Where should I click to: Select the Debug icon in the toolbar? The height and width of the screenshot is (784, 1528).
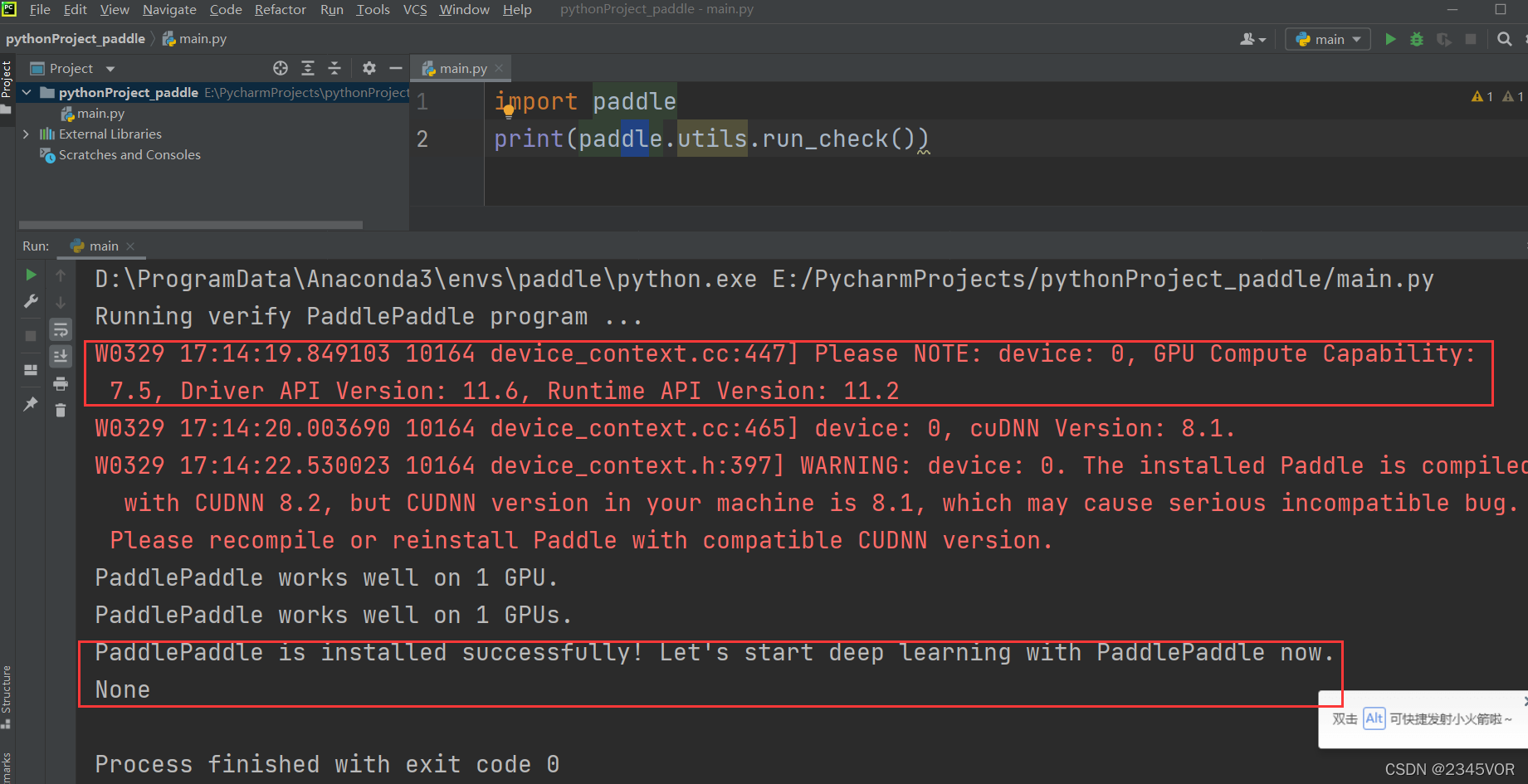[x=1417, y=39]
